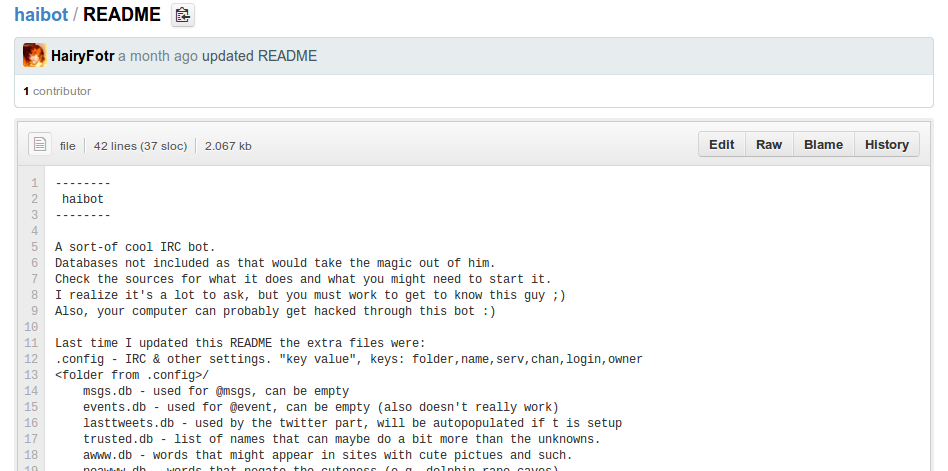Select line number 18
948x471 pixels.
[x=31, y=455]
